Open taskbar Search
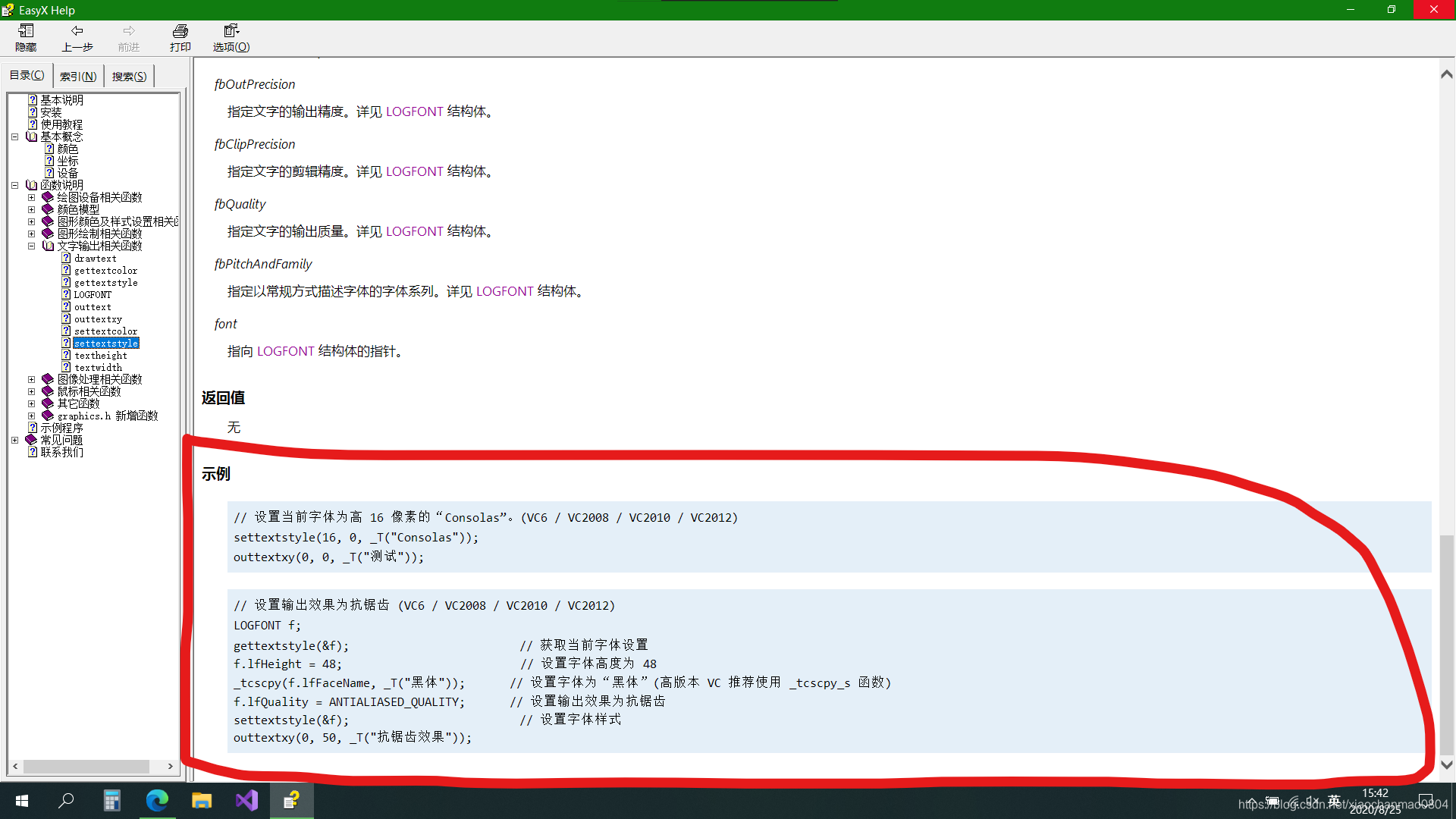Image resolution: width=1456 pixels, height=819 pixels. tap(67, 800)
